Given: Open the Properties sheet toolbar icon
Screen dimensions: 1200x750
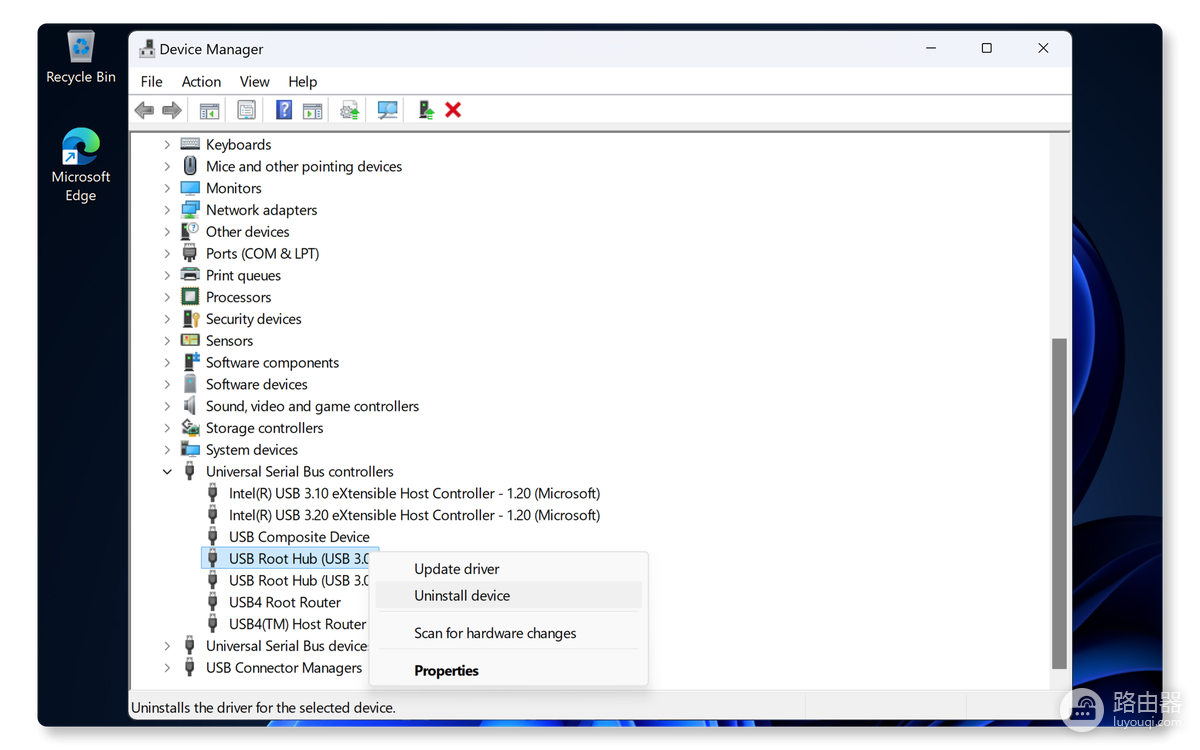Looking at the screenshot, I should coord(246,110).
